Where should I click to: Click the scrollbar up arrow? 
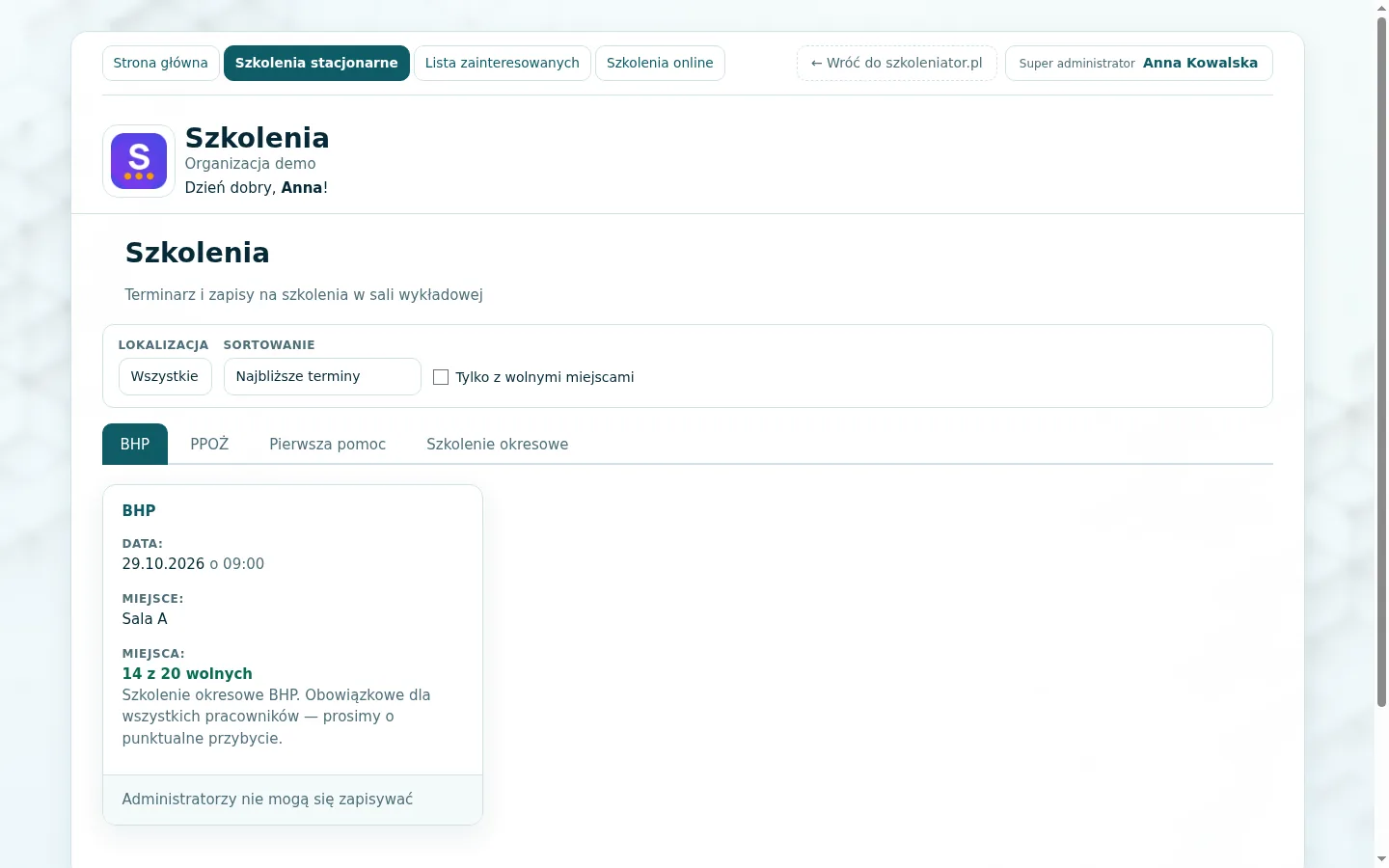[x=1381, y=8]
